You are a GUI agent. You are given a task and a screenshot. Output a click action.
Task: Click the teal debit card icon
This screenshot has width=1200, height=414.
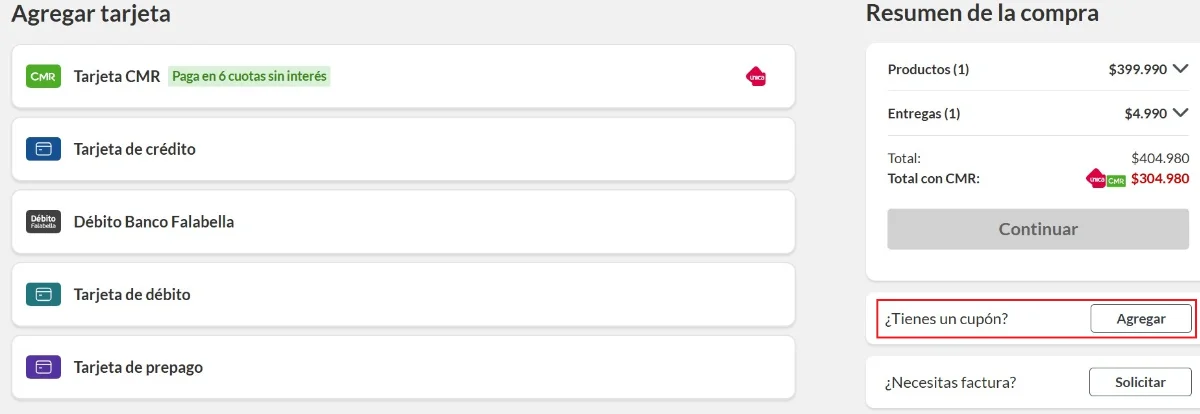point(43,294)
